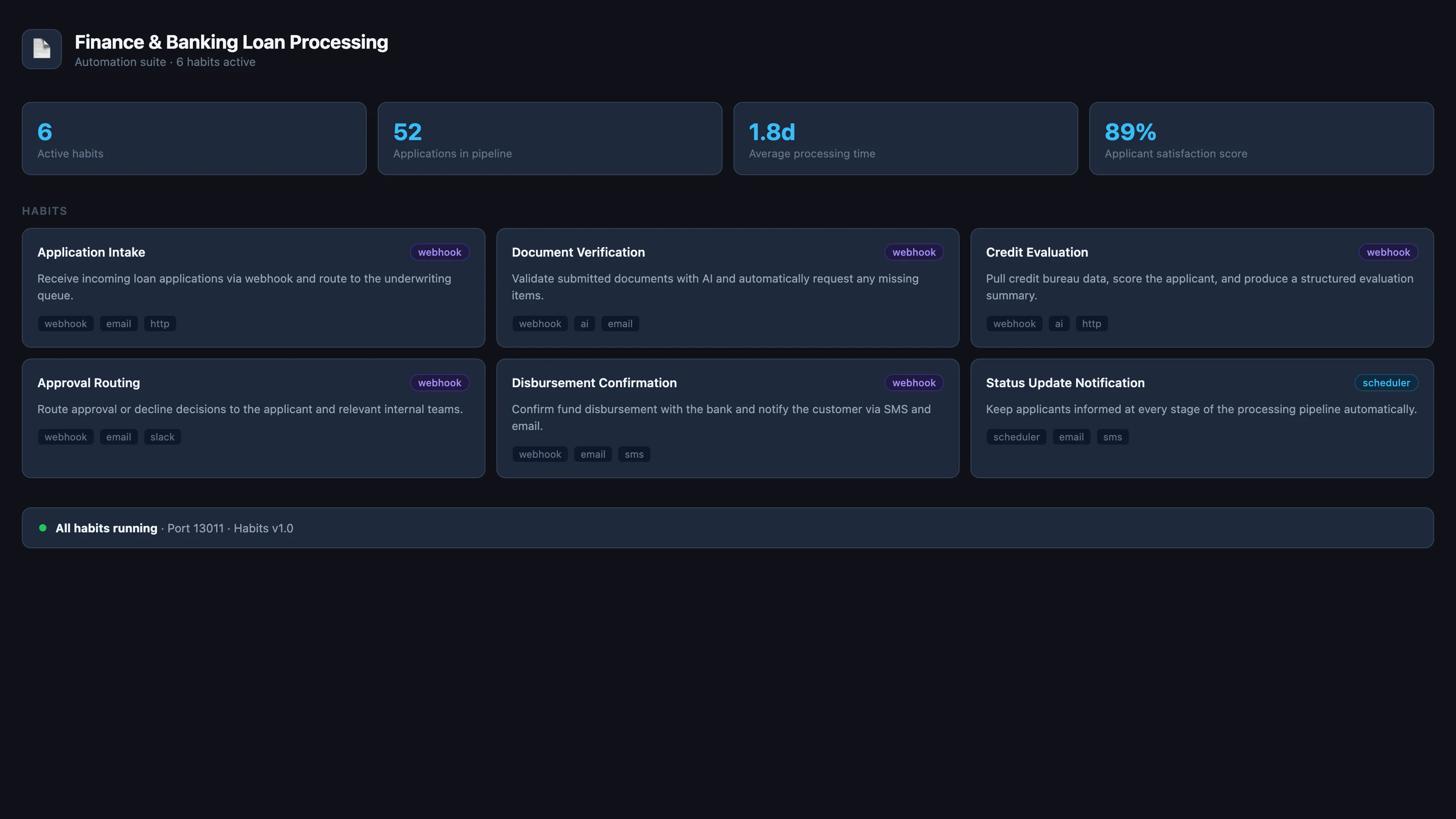Click the 'Port 13011 · Habits v1.0' footer text
Image resolution: width=1456 pixels, height=819 pixels.
[x=230, y=528]
